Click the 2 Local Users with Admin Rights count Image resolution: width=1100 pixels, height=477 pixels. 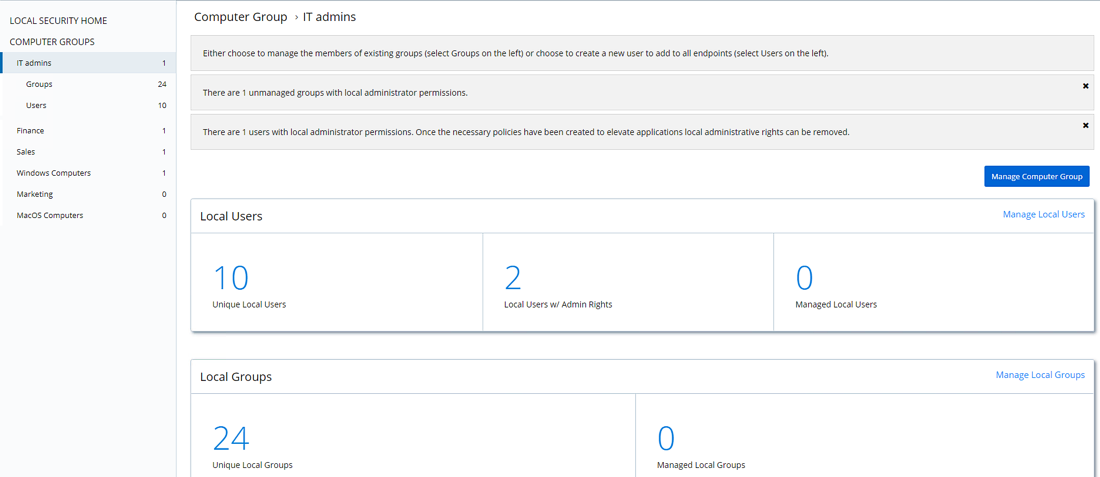513,278
